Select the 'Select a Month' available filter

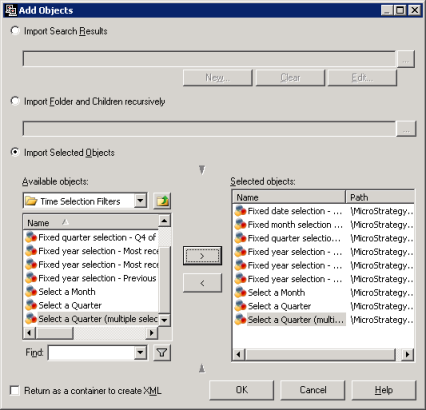pos(67,292)
